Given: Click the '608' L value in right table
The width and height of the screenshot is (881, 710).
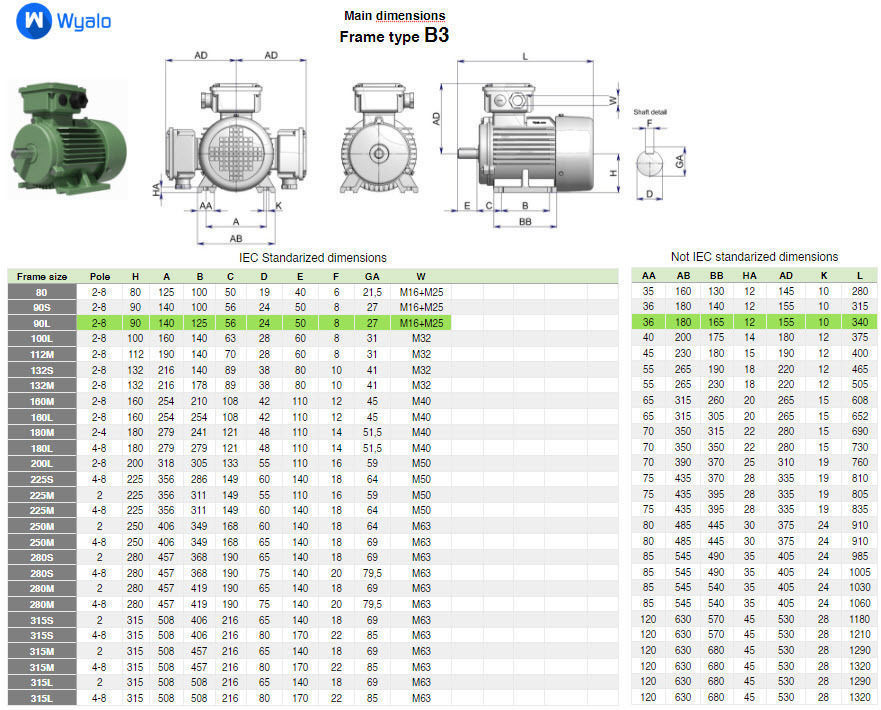Looking at the screenshot, I should [x=860, y=400].
